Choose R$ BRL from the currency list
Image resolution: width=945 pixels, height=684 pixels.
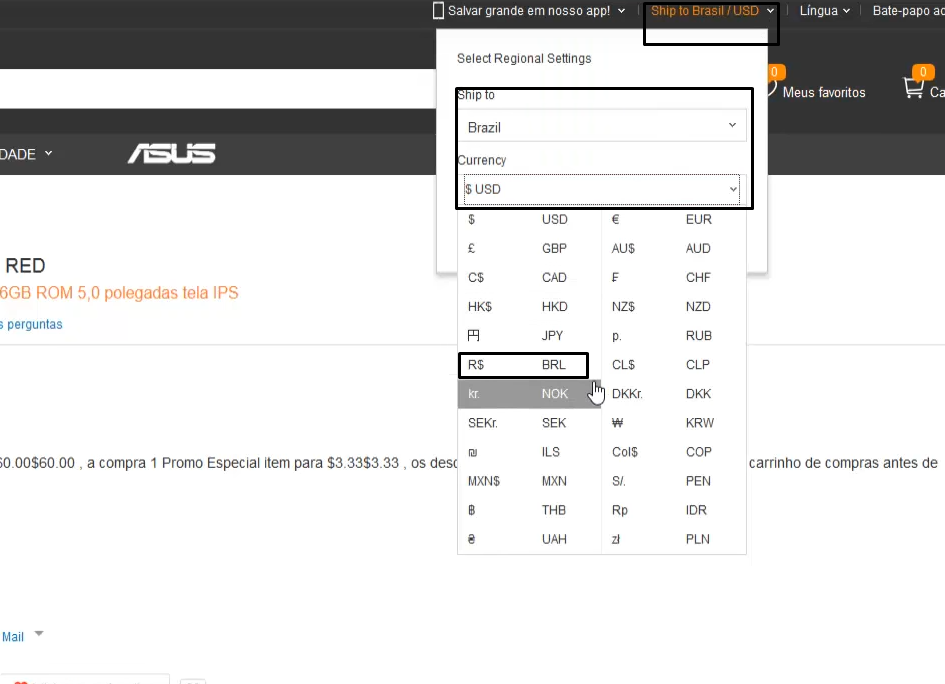tap(523, 365)
